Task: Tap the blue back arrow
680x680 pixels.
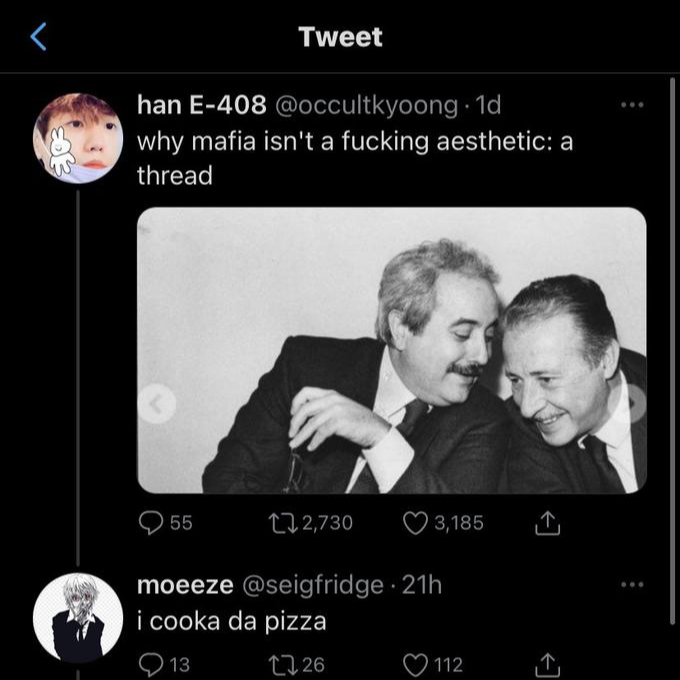Action: tap(38, 38)
